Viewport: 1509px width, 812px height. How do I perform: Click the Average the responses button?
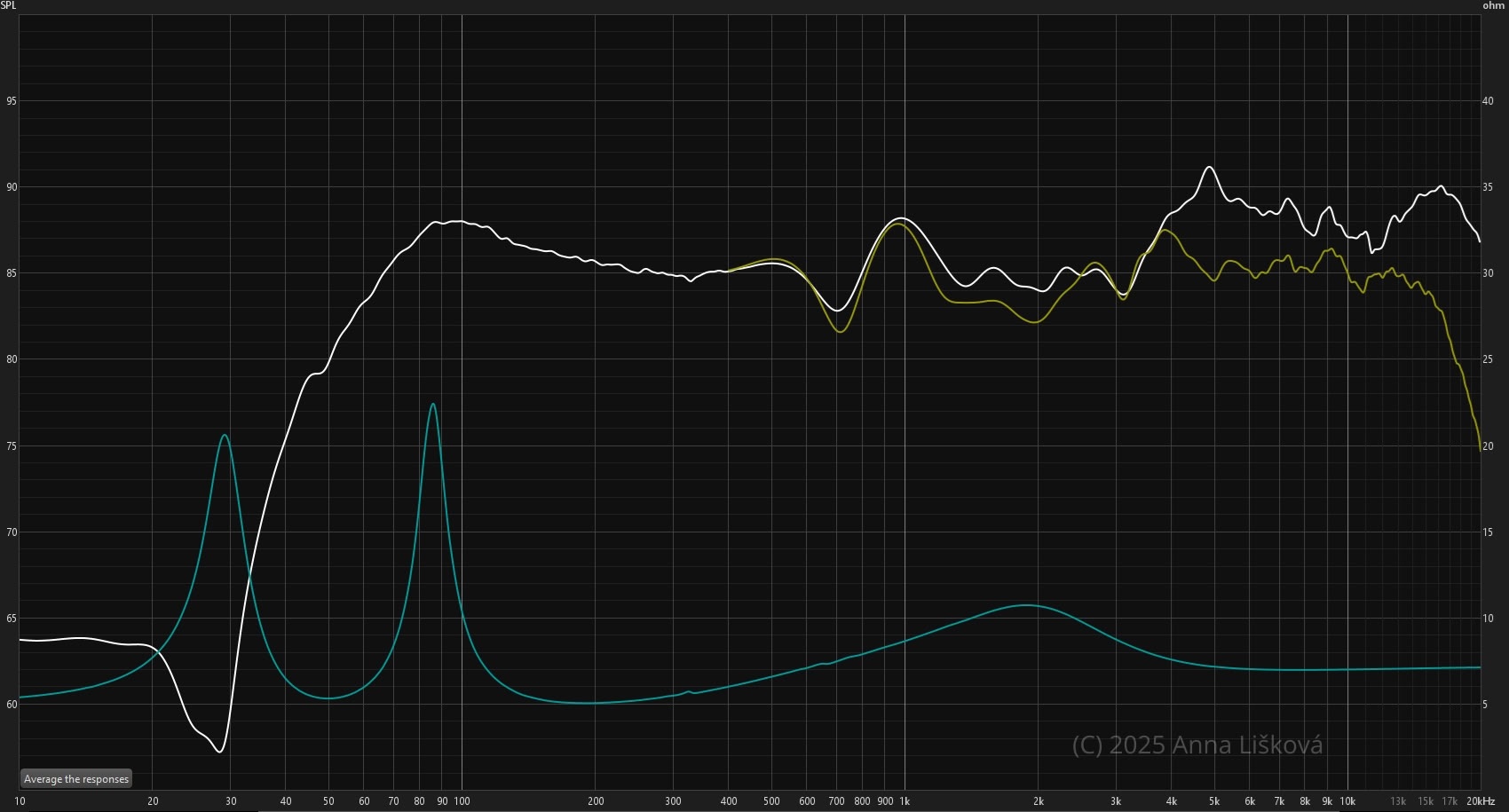tap(76, 779)
